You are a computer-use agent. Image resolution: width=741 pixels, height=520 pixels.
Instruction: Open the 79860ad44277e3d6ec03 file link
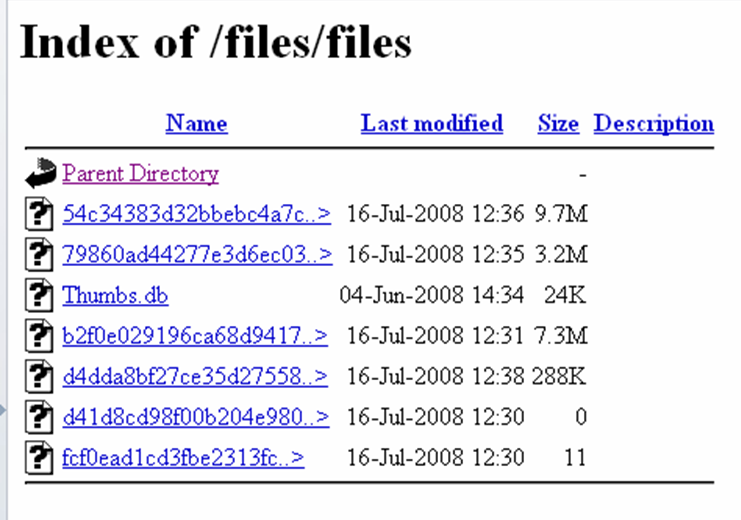coord(197,254)
